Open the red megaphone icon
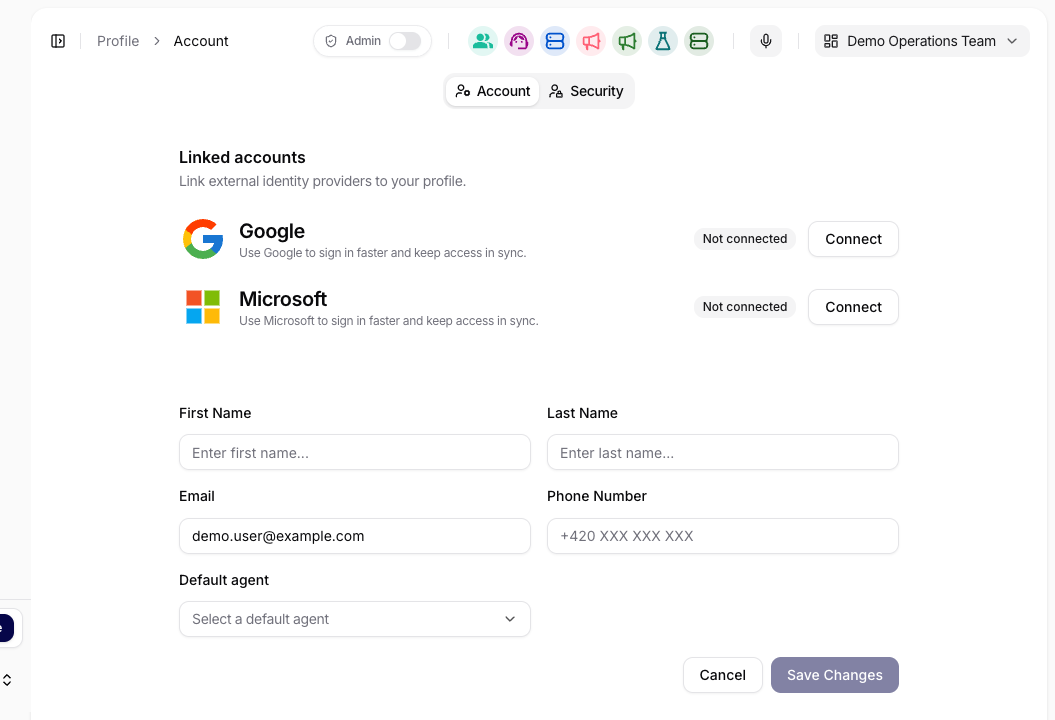1055x720 pixels. [591, 41]
